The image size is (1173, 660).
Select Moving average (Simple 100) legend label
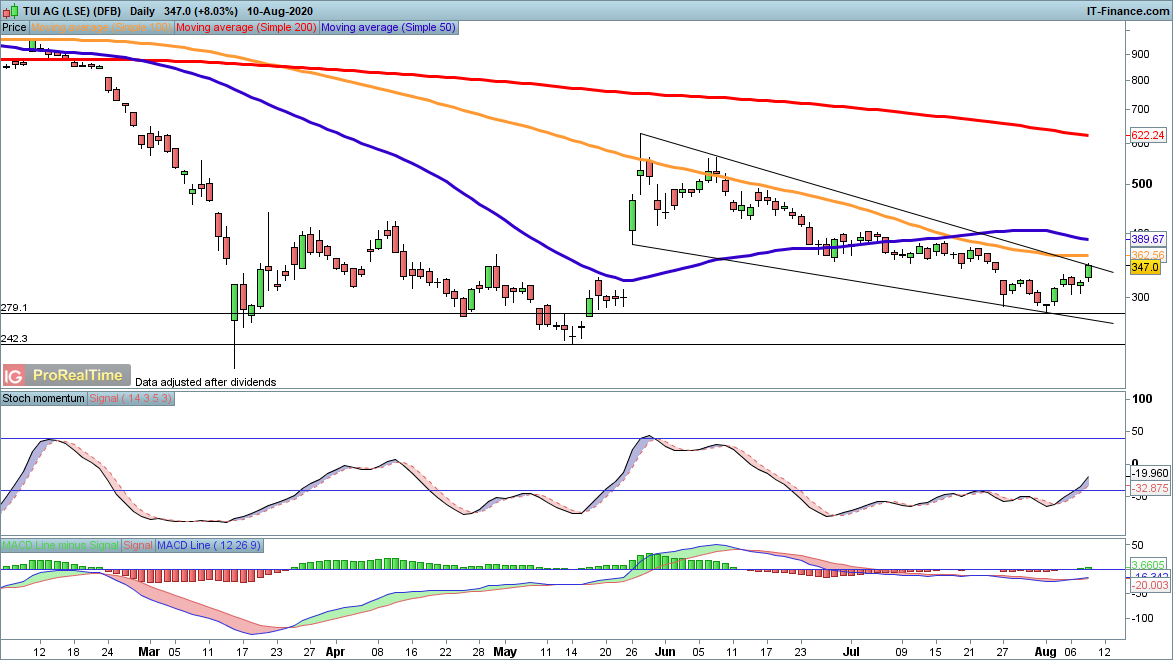click(x=102, y=28)
